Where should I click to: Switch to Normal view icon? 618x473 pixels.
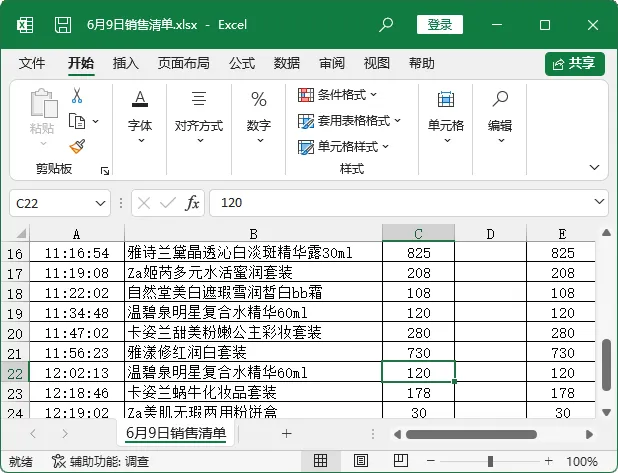click(320, 460)
